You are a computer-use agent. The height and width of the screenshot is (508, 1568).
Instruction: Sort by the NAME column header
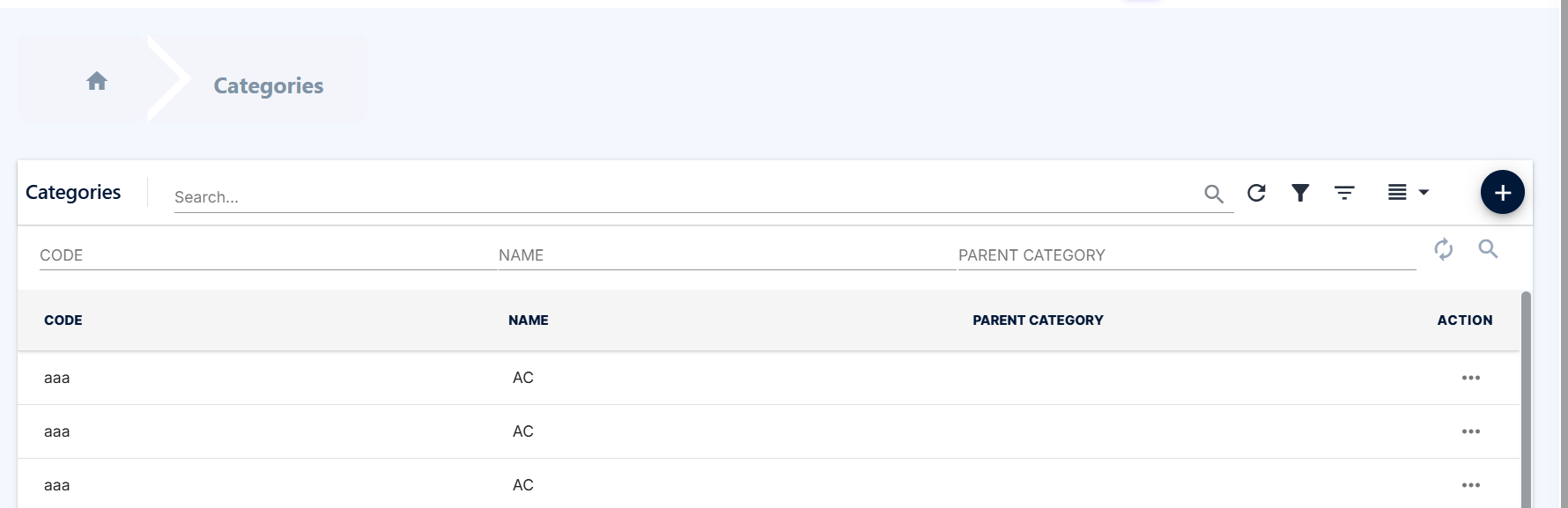(x=529, y=320)
